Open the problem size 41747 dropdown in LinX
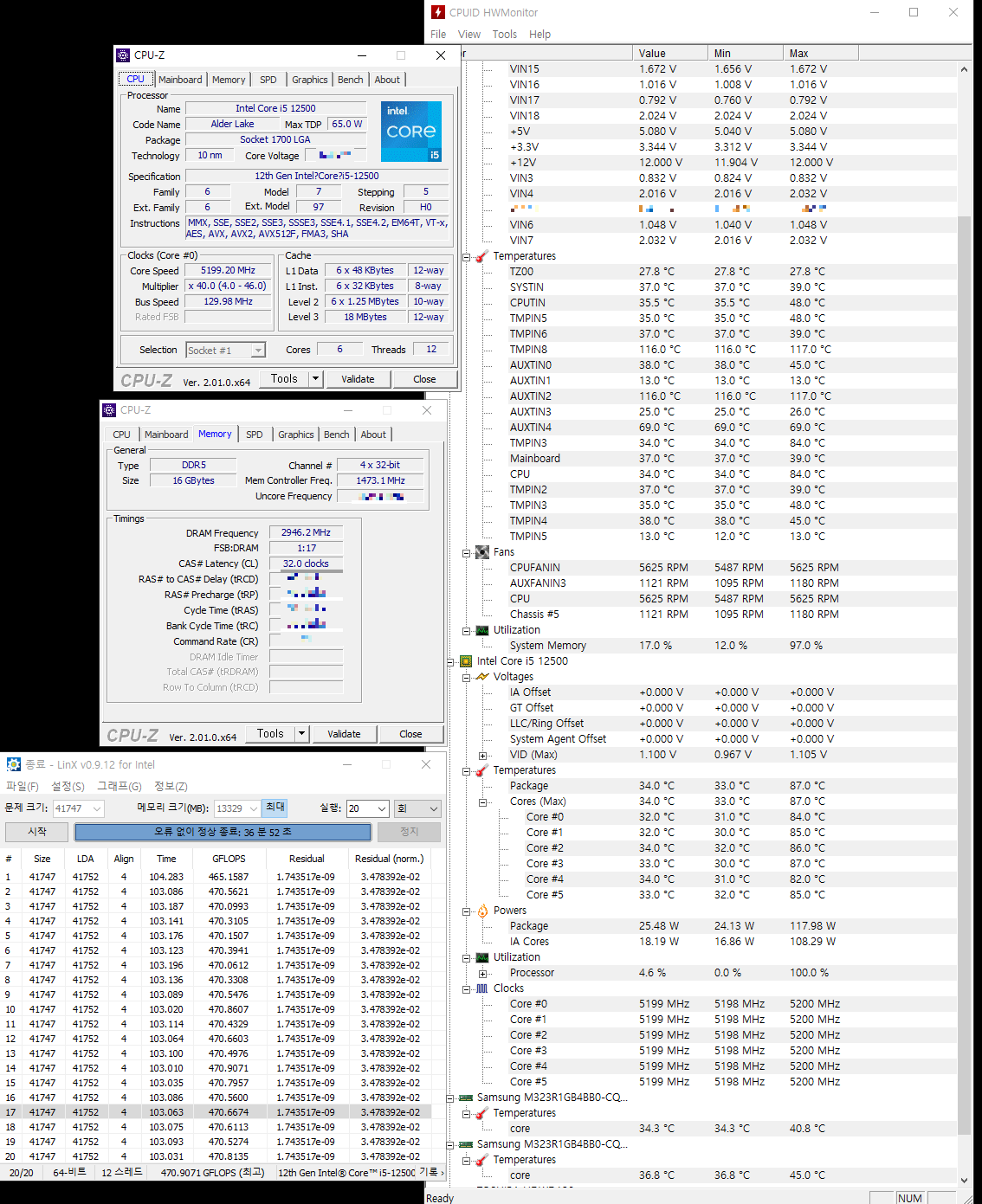Screen dimensions: 982x1204 (x=96, y=808)
